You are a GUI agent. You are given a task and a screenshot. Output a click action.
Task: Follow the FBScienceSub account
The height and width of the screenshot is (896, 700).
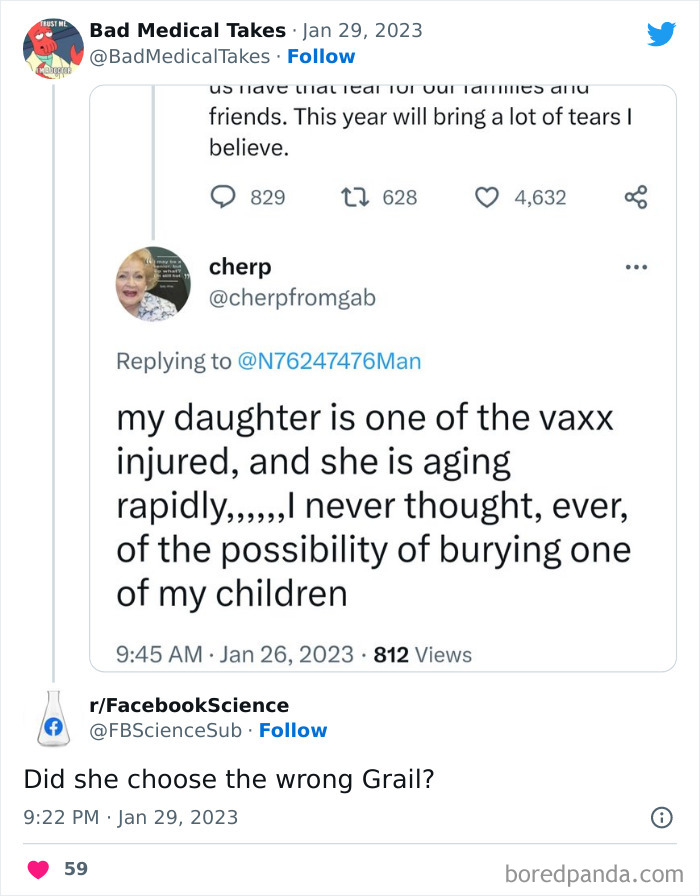click(x=293, y=731)
